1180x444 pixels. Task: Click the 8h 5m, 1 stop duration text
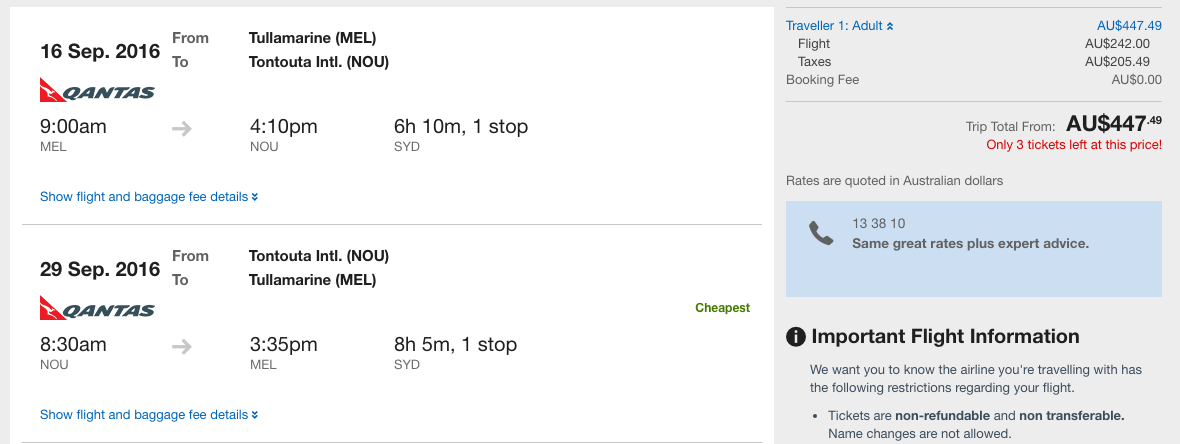click(455, 345)
